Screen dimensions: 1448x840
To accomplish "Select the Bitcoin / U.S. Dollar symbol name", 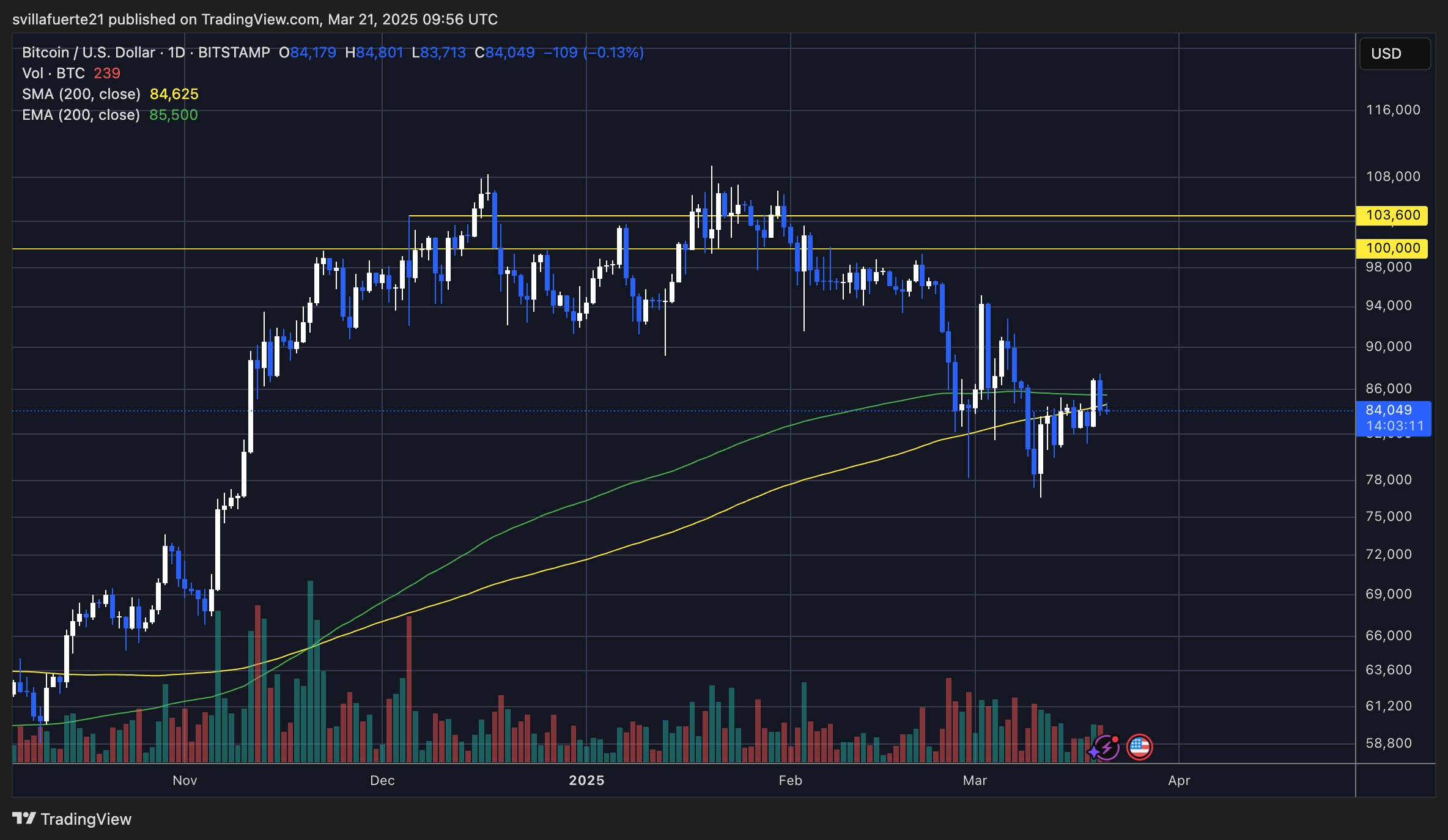I will pyautogui.click(x=87, y=53).
